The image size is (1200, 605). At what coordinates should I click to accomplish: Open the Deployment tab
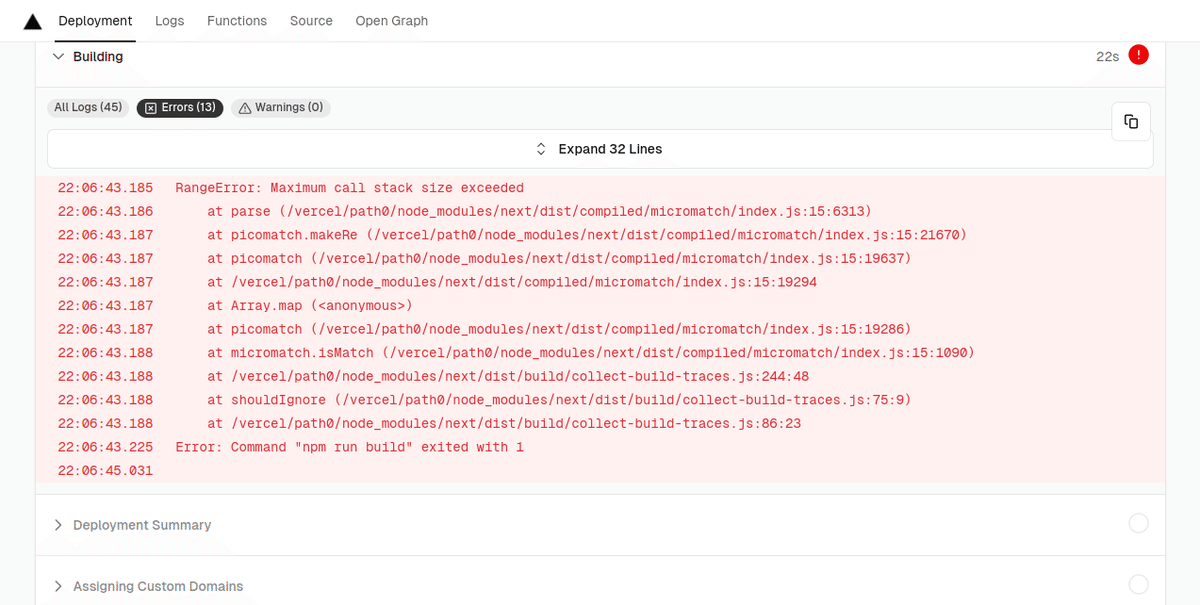click(95, 21)
